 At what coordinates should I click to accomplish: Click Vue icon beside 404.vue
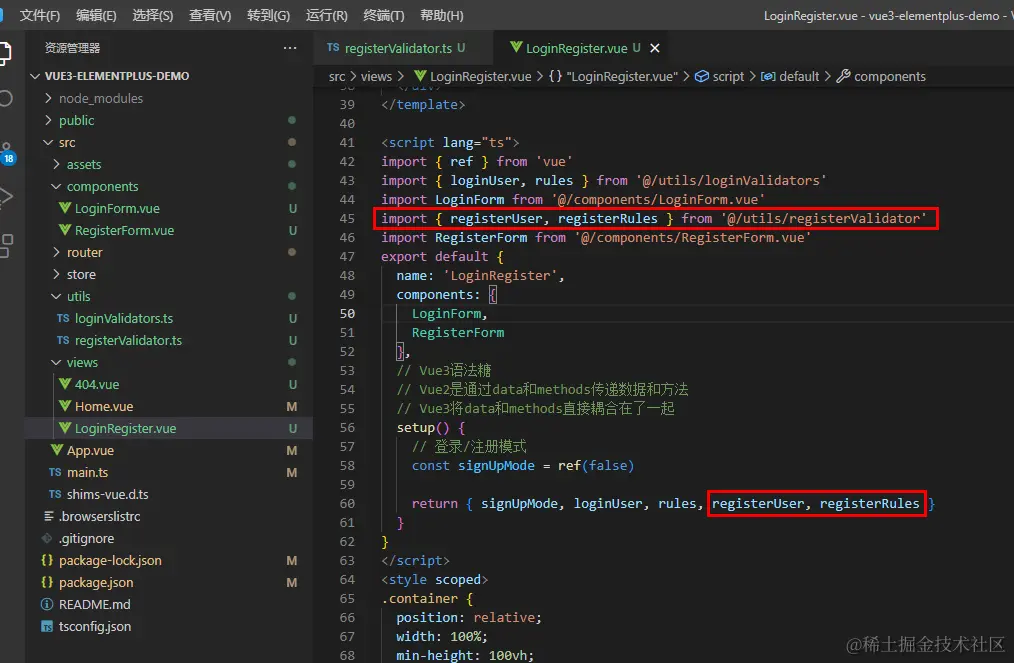[65, 384]
